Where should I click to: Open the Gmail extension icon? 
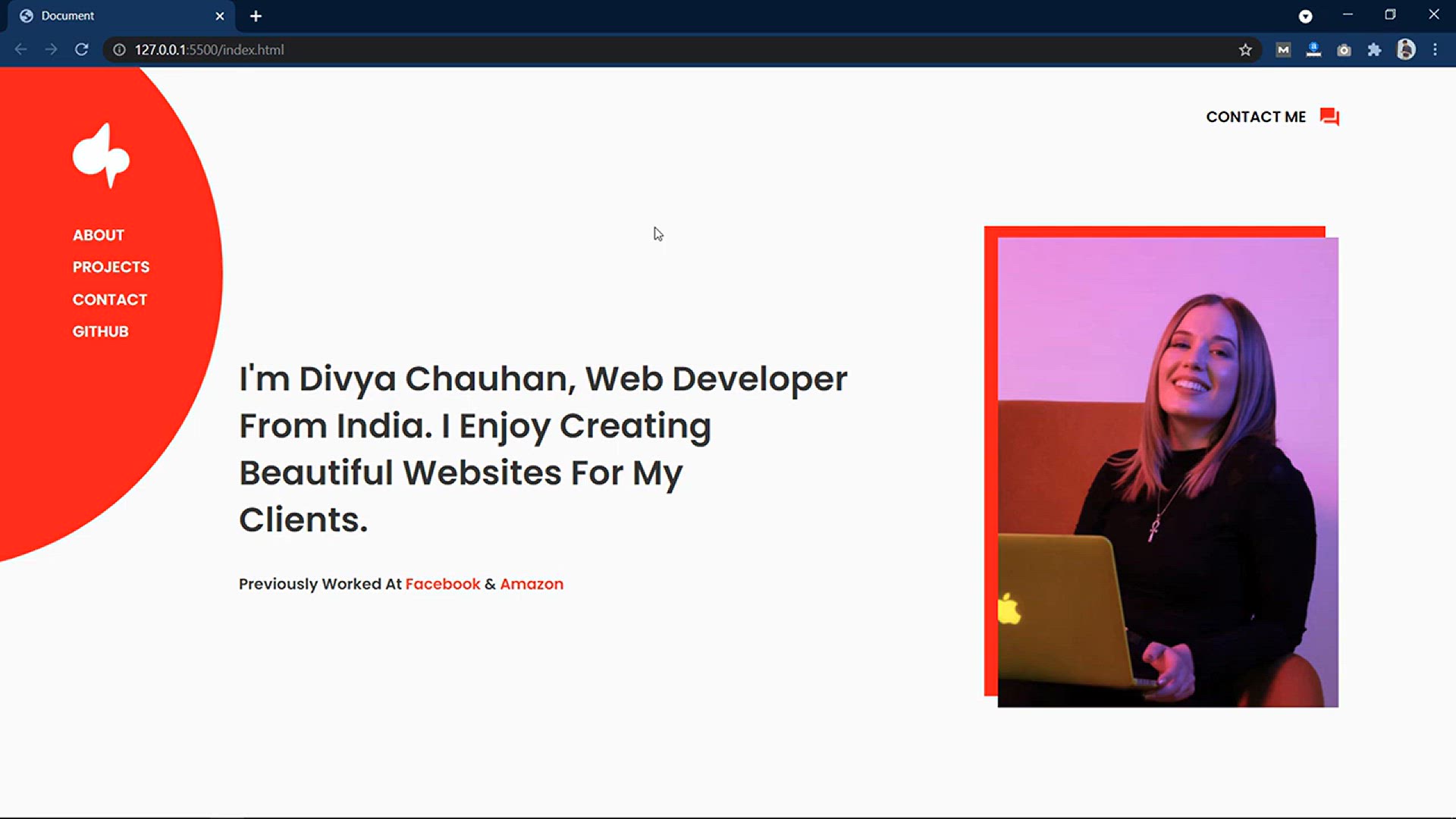[x=1283, y=50]
